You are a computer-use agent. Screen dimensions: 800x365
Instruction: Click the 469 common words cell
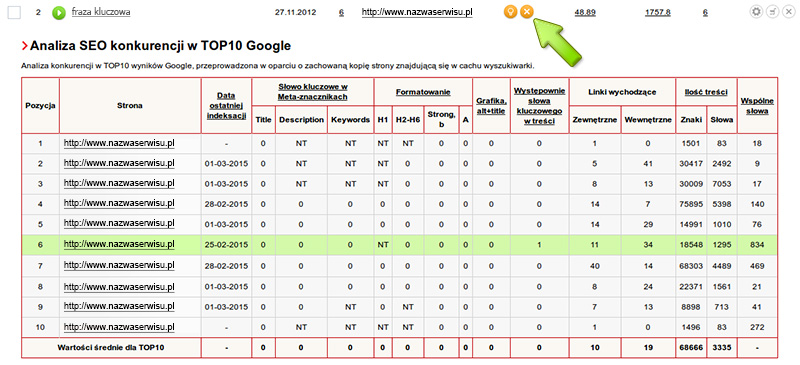coord(757,266)
